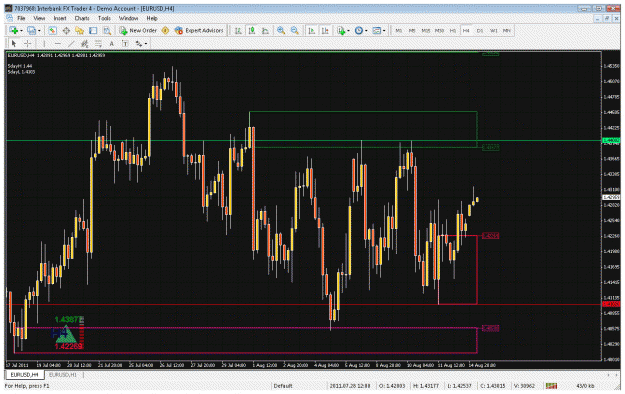The image size is (625, 394).
Task: Click the connection status bars icon
Action: coord(551,386)
